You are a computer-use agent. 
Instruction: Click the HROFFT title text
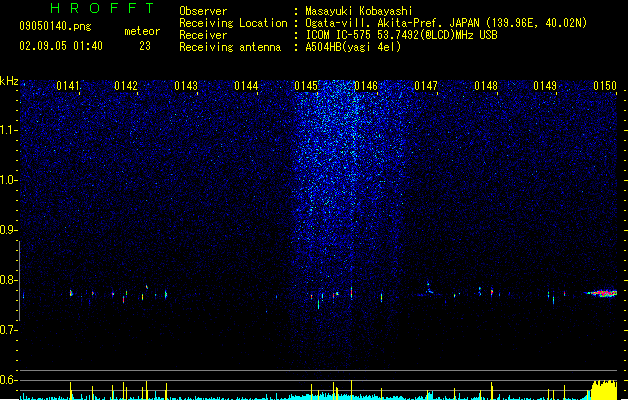[x=103, y=8]
